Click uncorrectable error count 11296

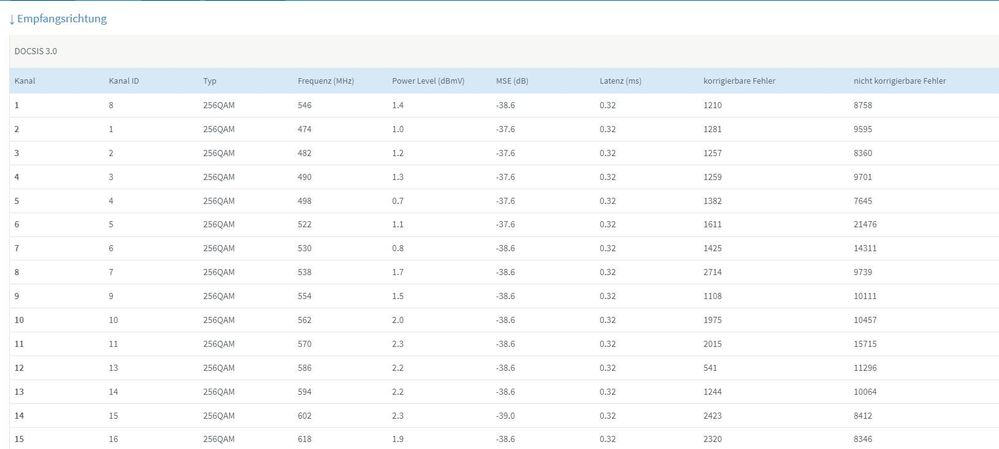865,368
